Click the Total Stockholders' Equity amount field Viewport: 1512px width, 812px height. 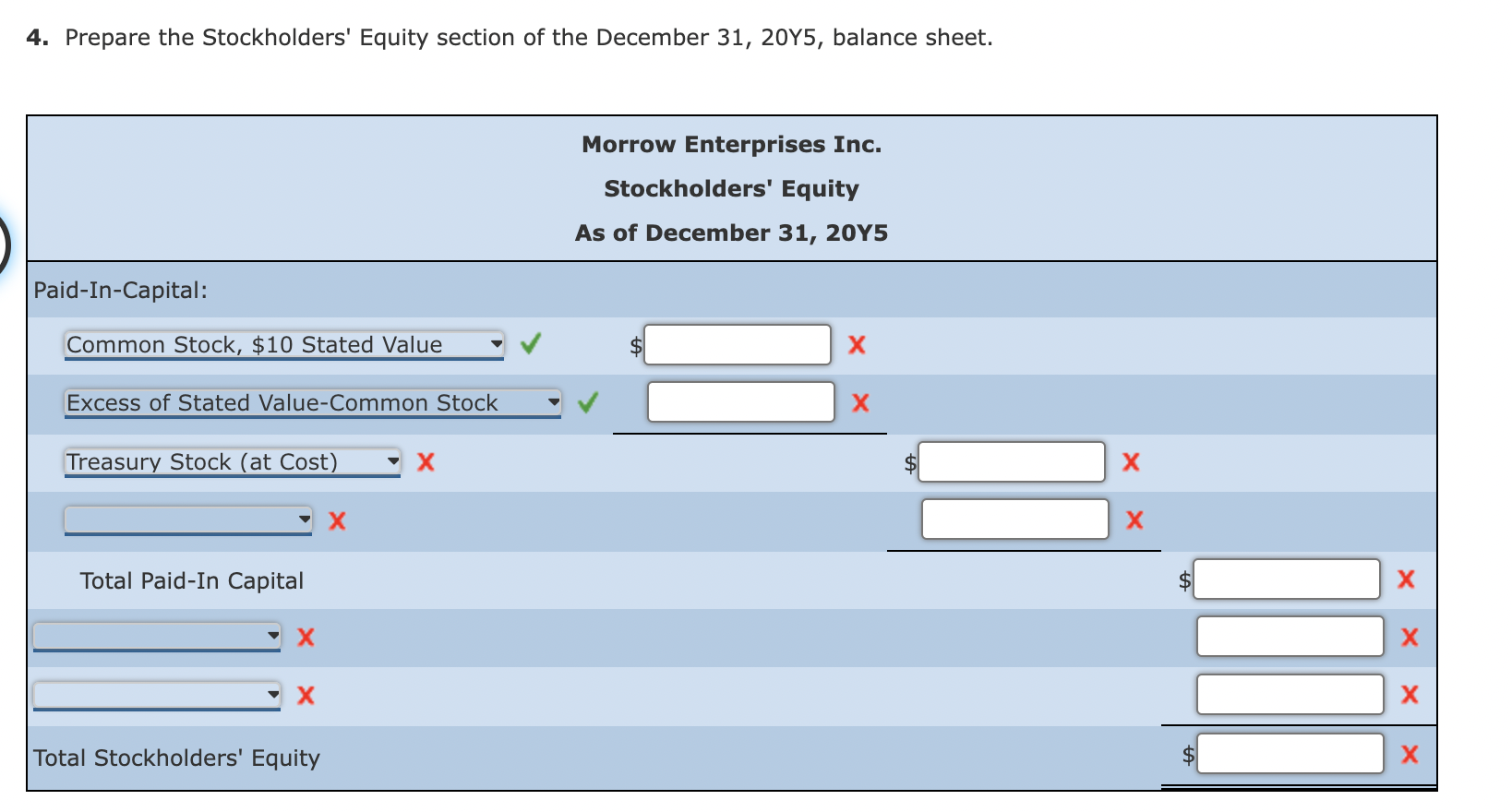pyautogui.click(x=1290, y=754)
